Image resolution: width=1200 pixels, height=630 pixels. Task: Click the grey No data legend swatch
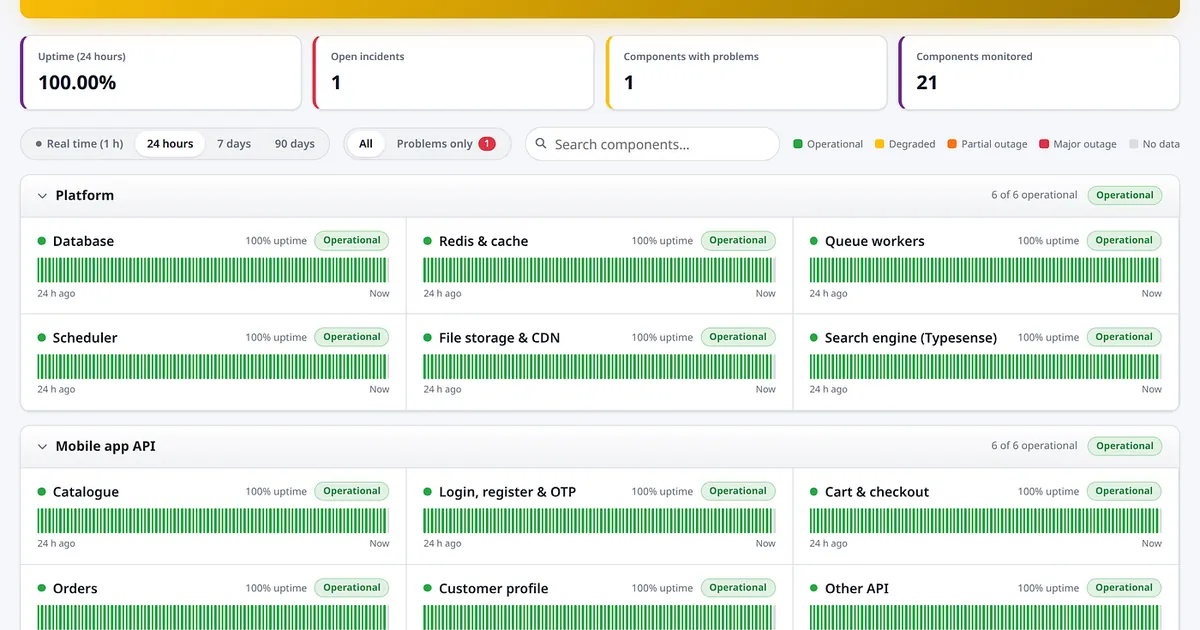(x=1134, y=144)
